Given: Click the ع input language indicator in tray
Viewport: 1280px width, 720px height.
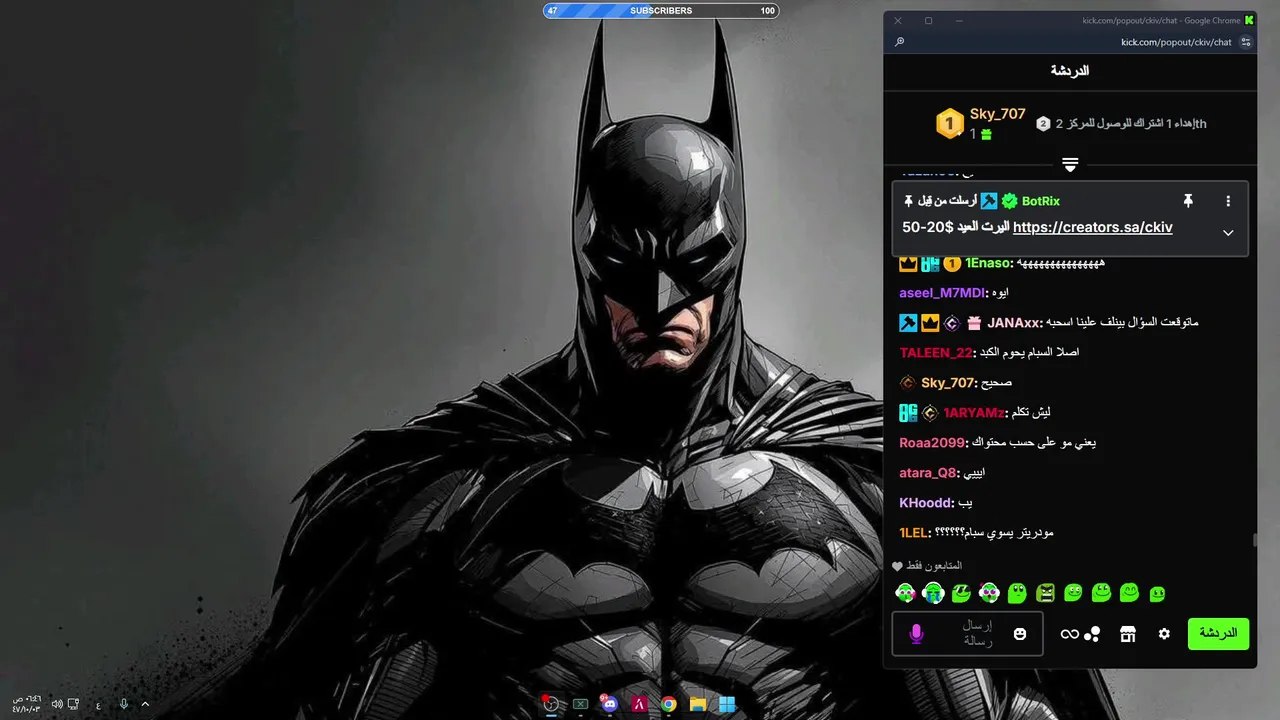Looking at the screenshot, I should pyautogui.click(x=98, y=705).
